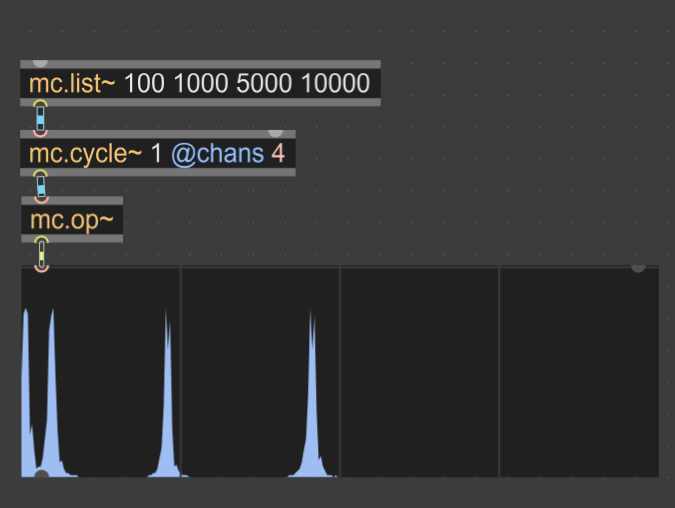Click the inlet on top of mc.op~
Screen dimensions: 675x508
click(x=40, y=199)
